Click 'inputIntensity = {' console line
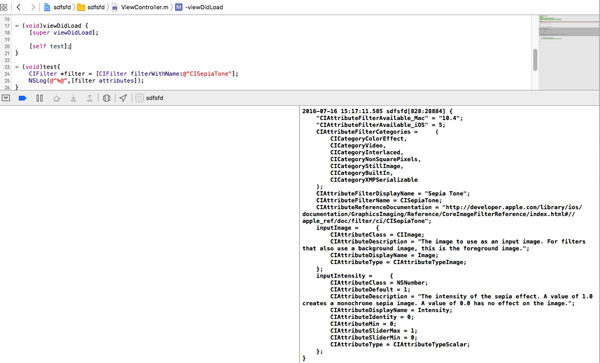 point(354,276)
